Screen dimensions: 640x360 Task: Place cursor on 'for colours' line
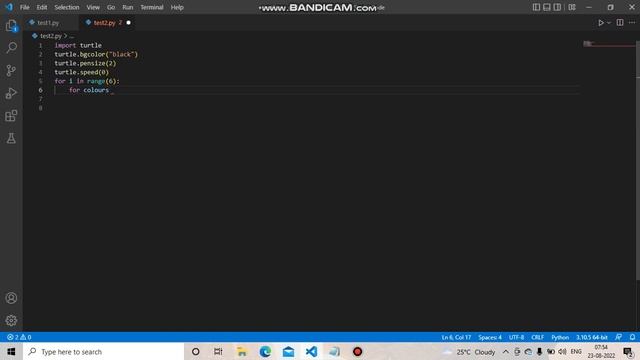[x=89, y=90]
